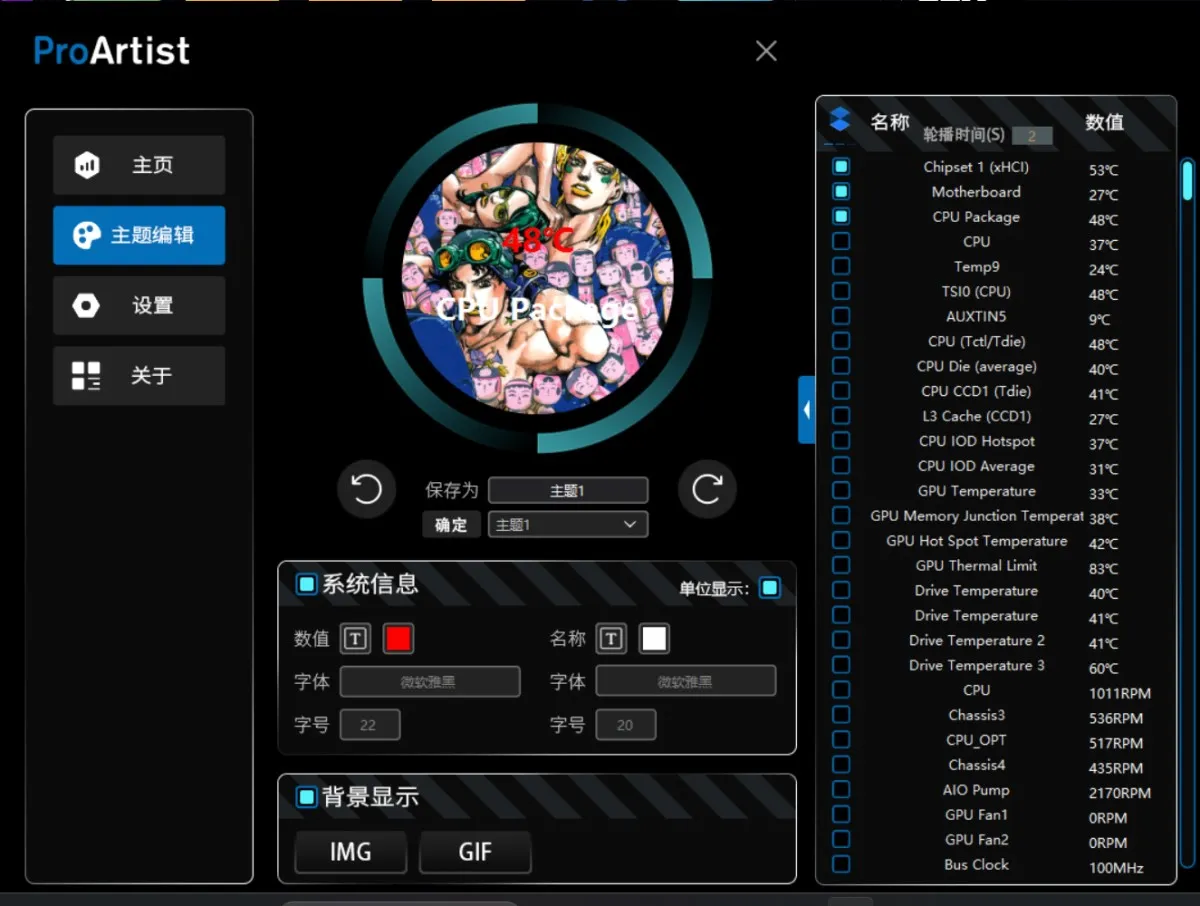Pick the white 名称 color swatch
The image size is (1200, 906).
point(654,639)
